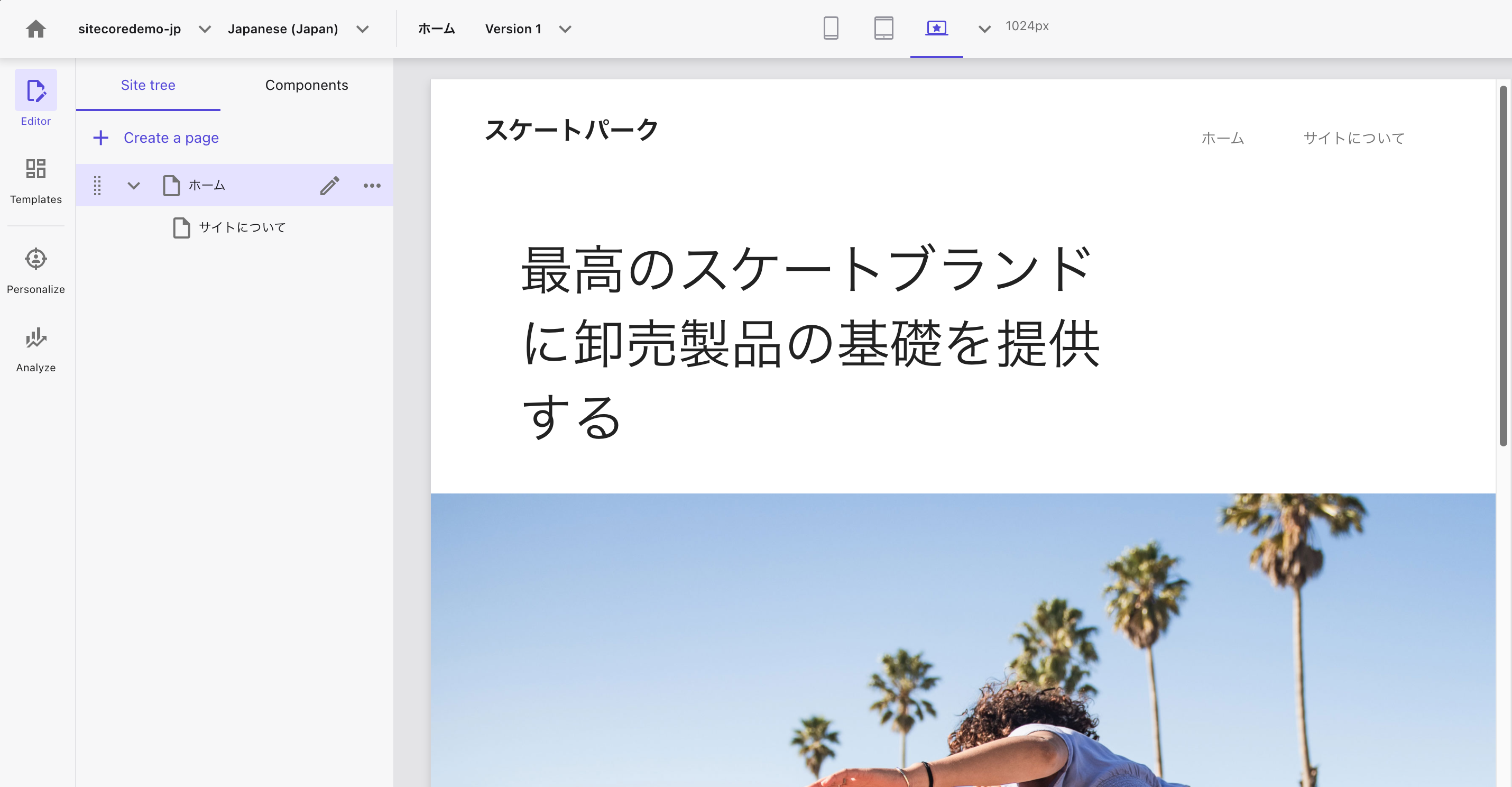The image size is (1512, 787).
Task: Edit the ホーム page with pencil icon
Action: tap(329, 185)
